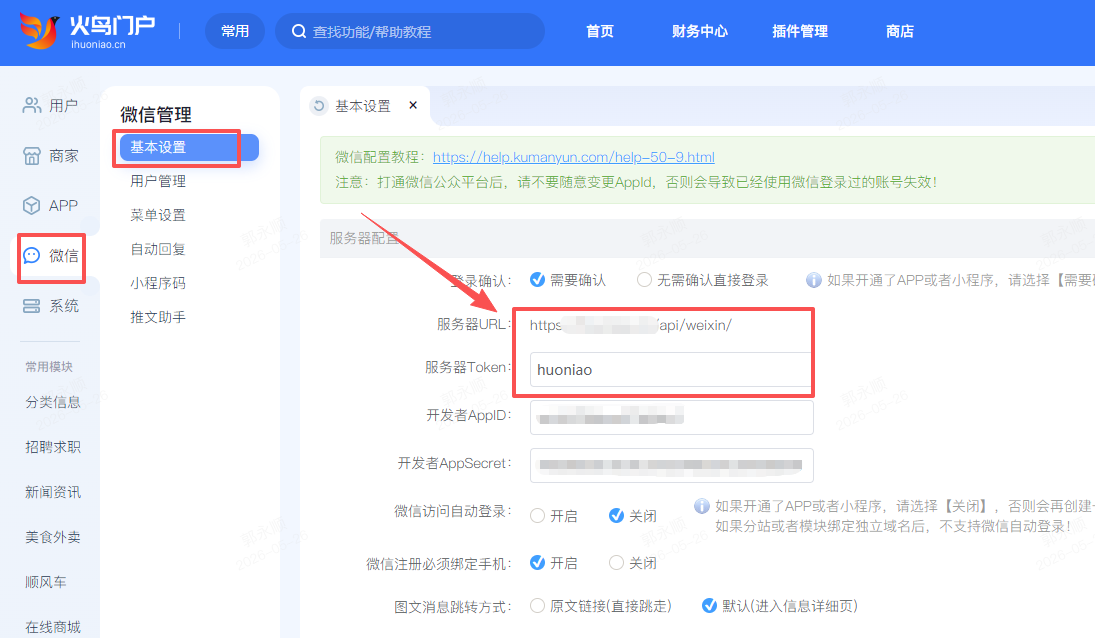Open 小程序码 in 微信管理 menu
Screen dimensions: 1095x638
tap(158, 283)
